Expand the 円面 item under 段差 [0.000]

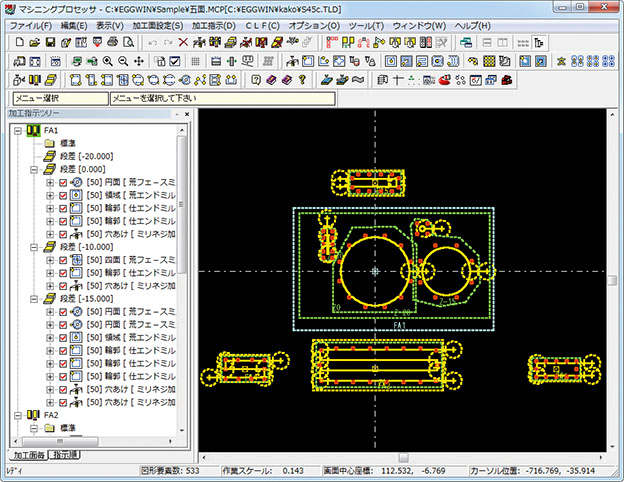coord(50,182)
